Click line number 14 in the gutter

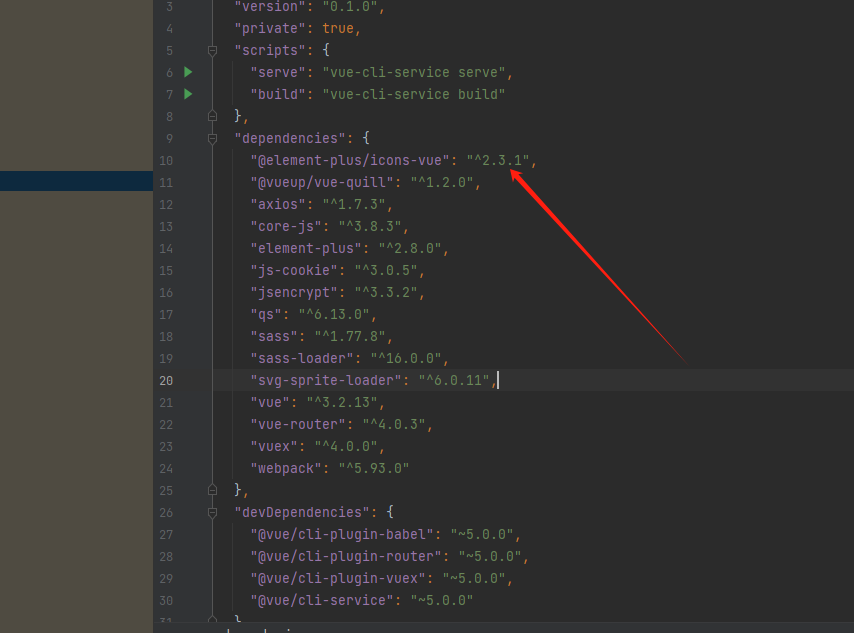point(166,249)
